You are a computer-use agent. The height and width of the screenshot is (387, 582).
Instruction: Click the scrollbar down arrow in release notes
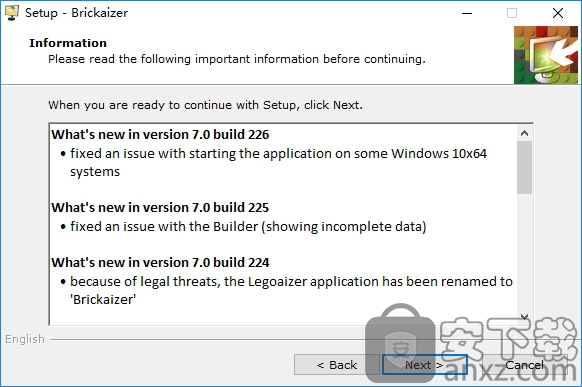[524, 317]
